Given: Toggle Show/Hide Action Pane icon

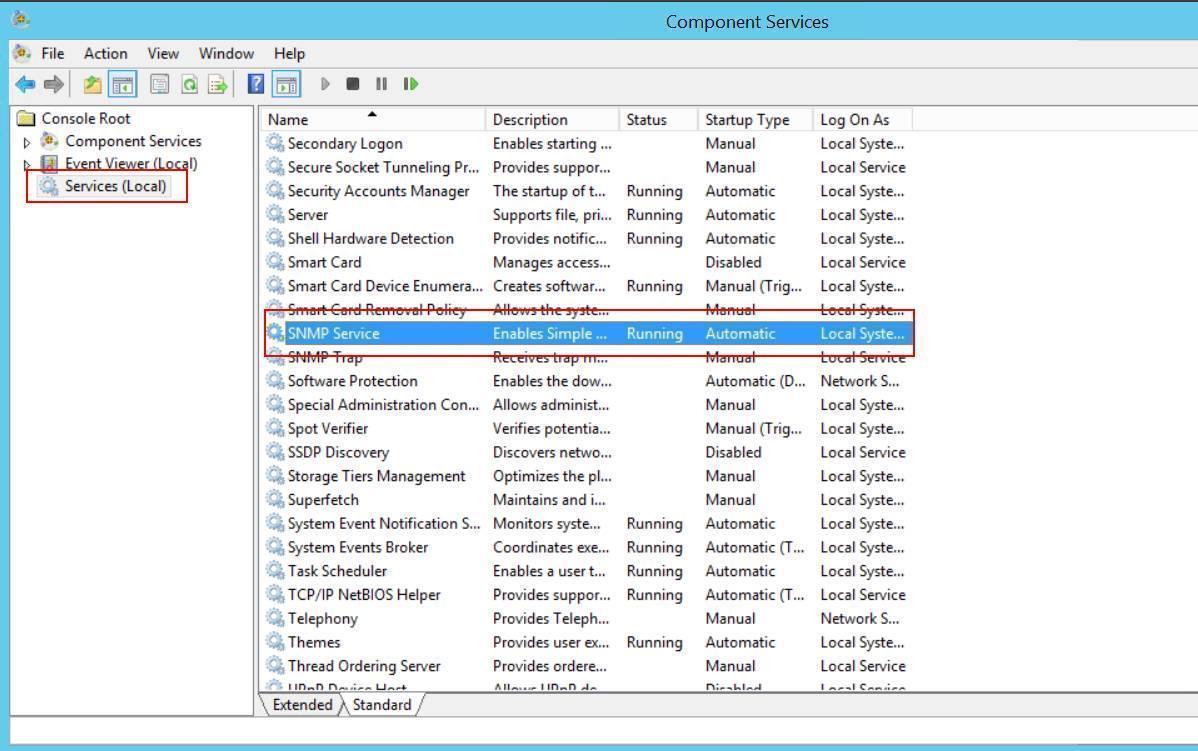Looking at the screenshot, I should coord(287,84).
